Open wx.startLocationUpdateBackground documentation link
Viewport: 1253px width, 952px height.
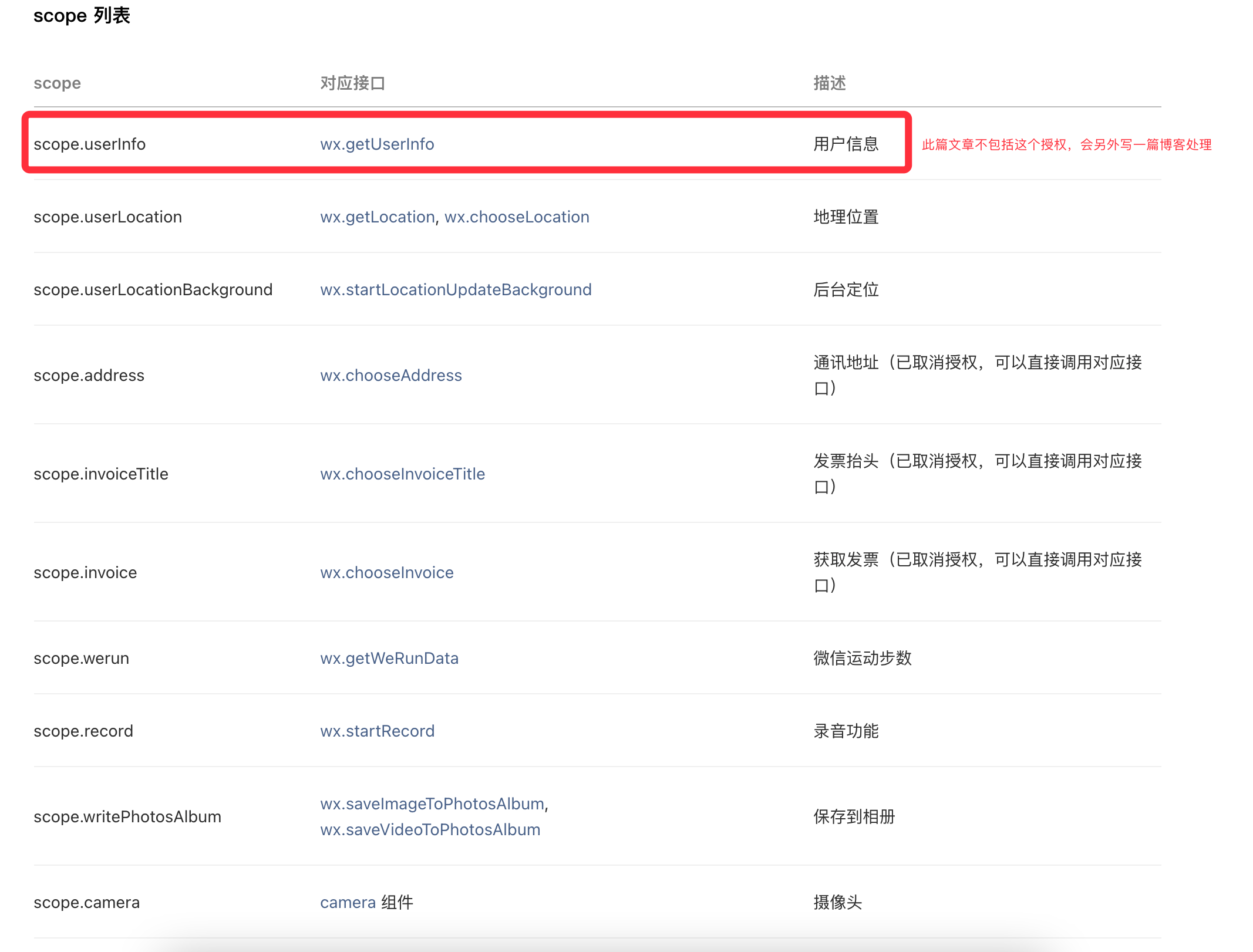(x=456, y=290)
